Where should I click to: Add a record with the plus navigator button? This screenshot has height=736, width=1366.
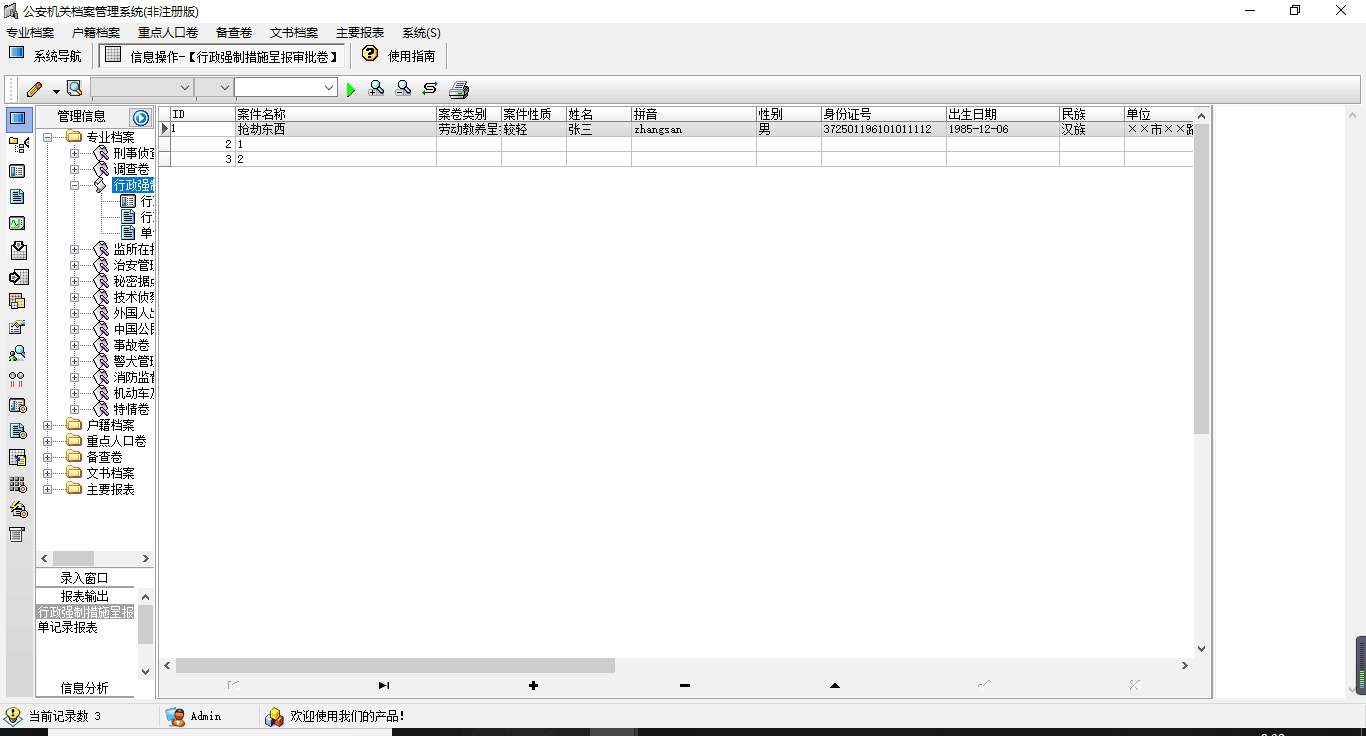pos(533,685)
